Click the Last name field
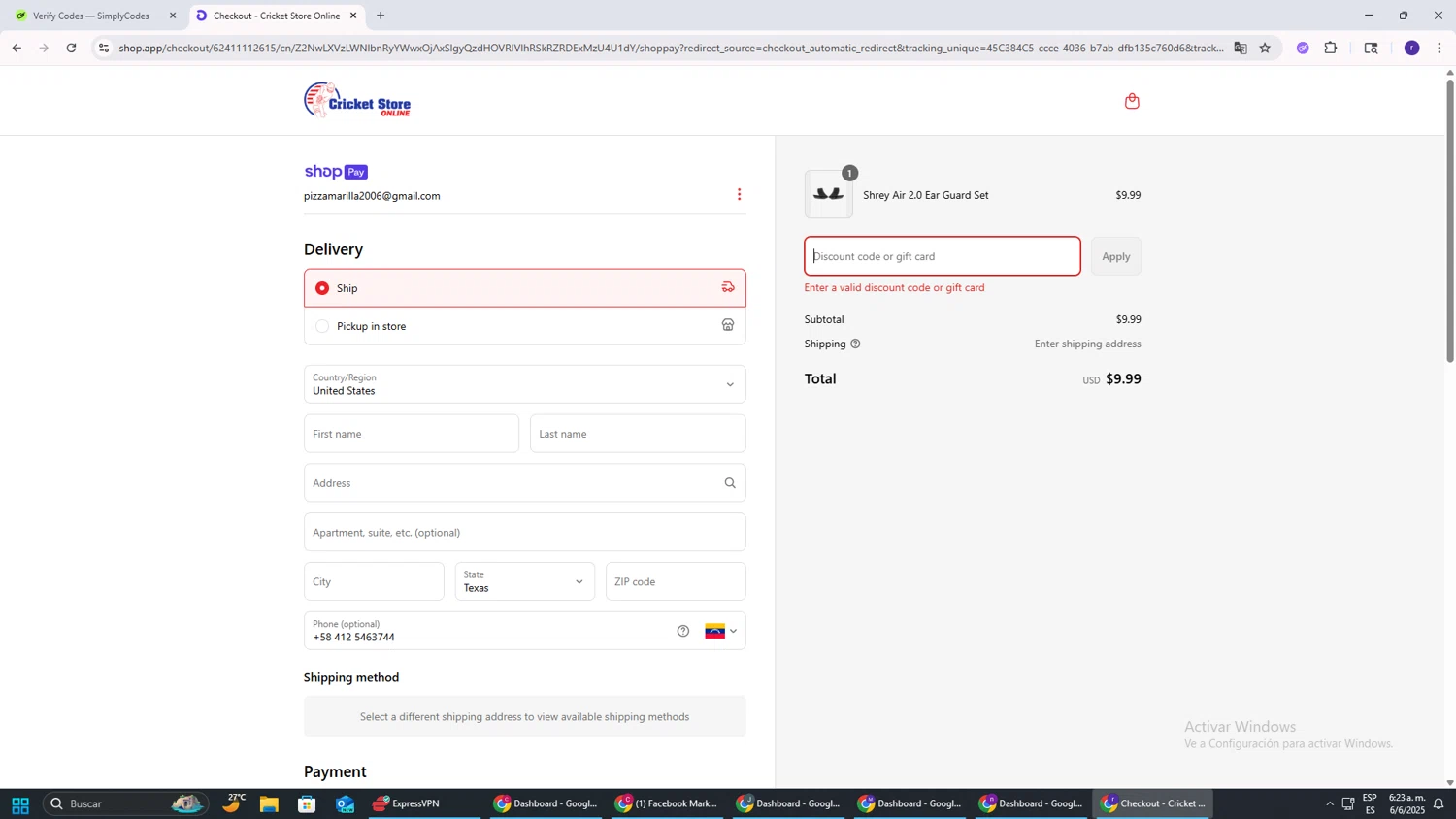The width and height of the screenshot is (1456, 819). (638, 434)
